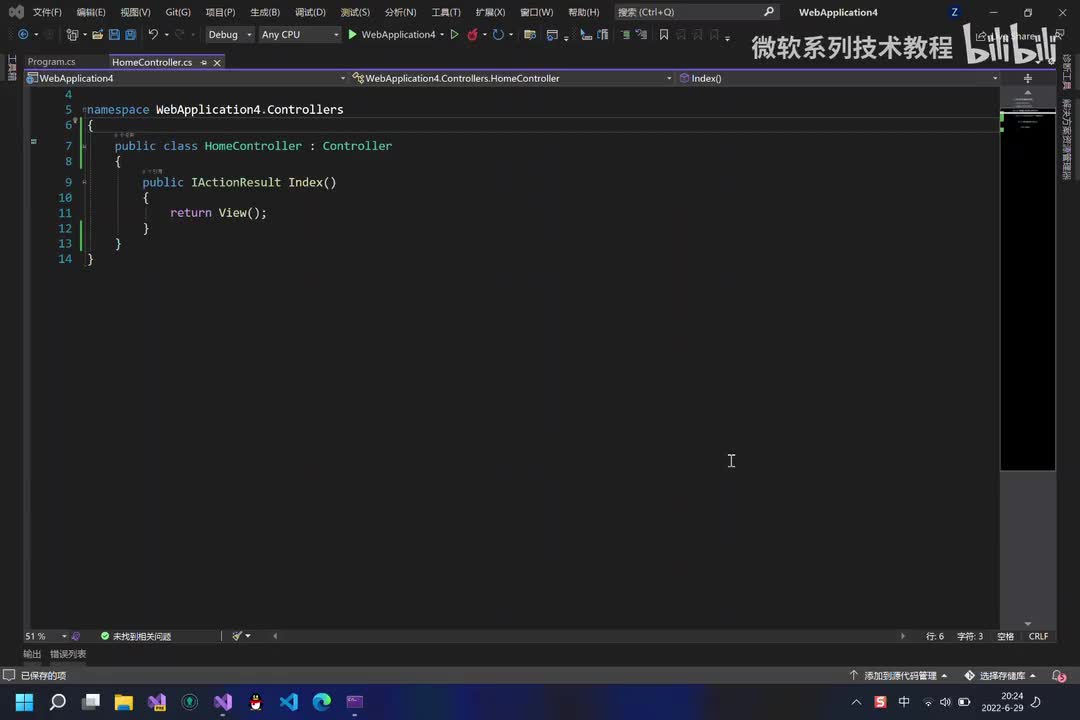Click the Save All icon
1080x720 pixels.
(130, 34)
